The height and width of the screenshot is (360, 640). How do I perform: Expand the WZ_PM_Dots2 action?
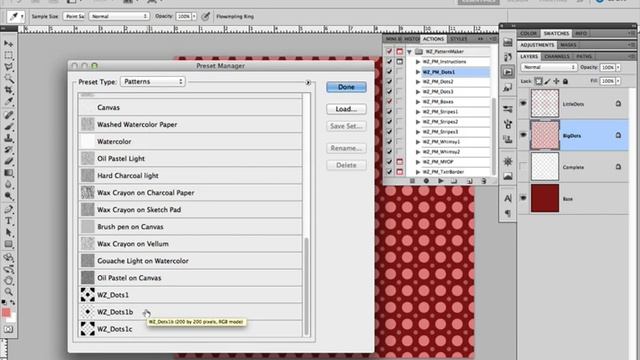tap(418, 82)
